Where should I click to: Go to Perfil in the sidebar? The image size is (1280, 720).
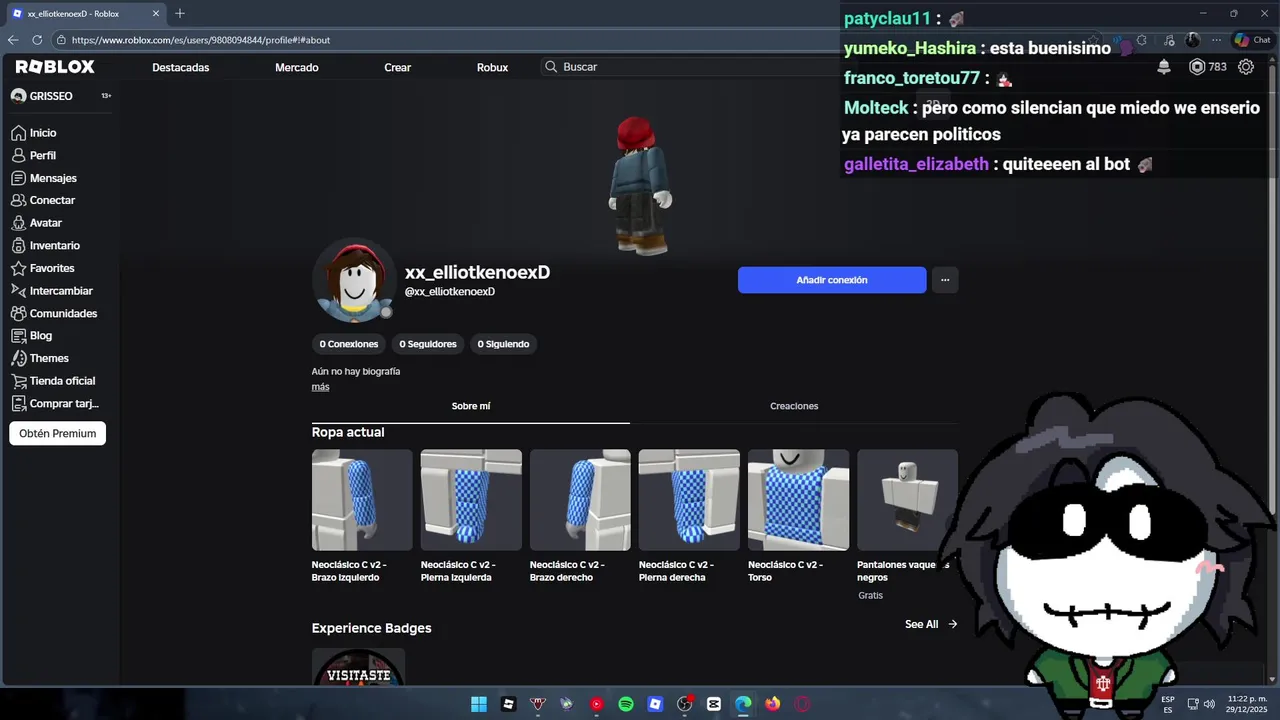(x=34, y=156)
